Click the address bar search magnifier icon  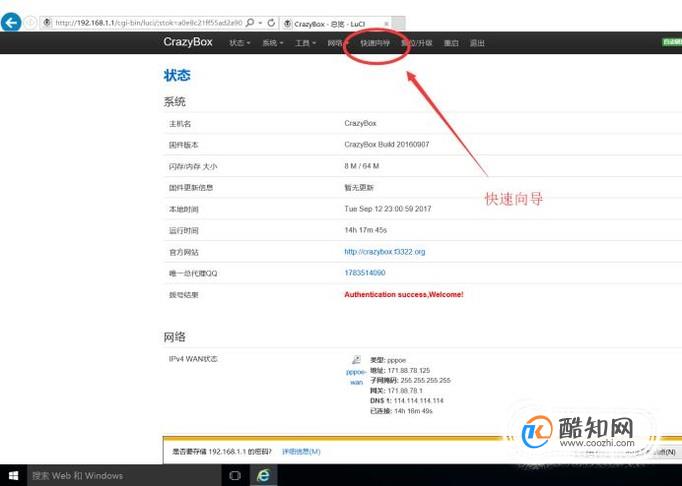[250, 22]
